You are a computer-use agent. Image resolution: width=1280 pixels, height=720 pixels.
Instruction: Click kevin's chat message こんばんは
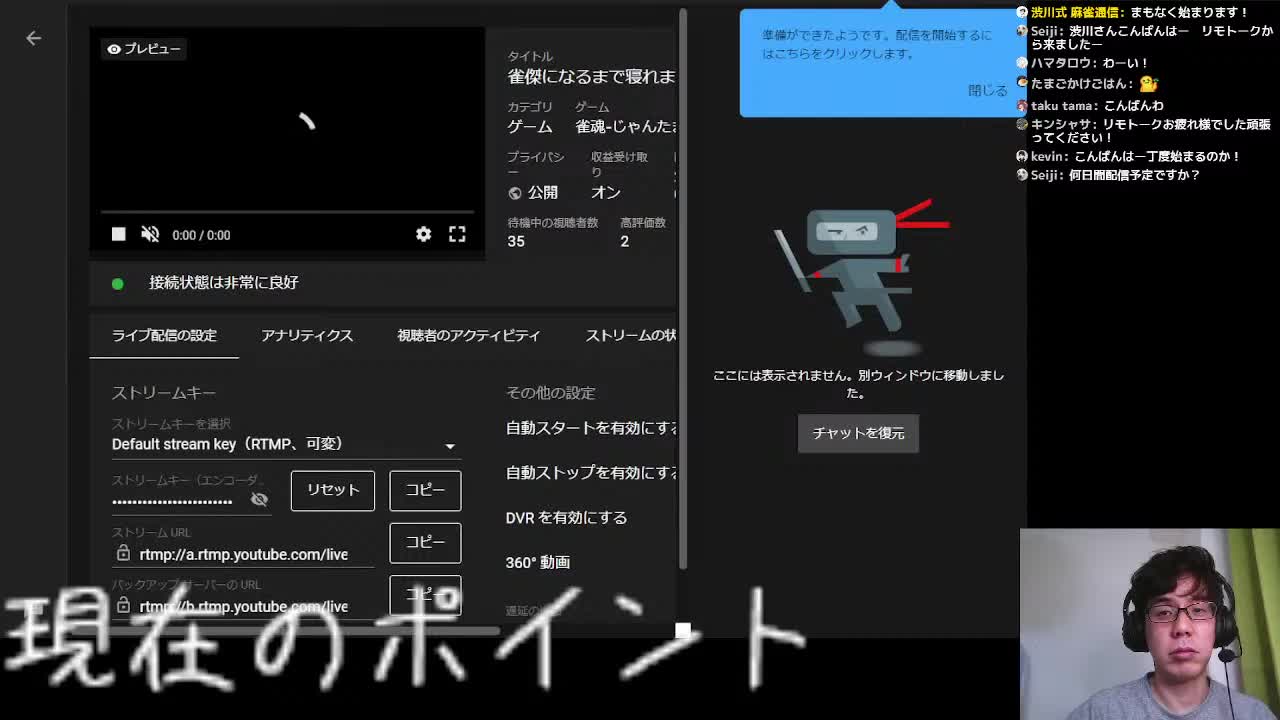pyautogui.click(x=1157, y=157)
